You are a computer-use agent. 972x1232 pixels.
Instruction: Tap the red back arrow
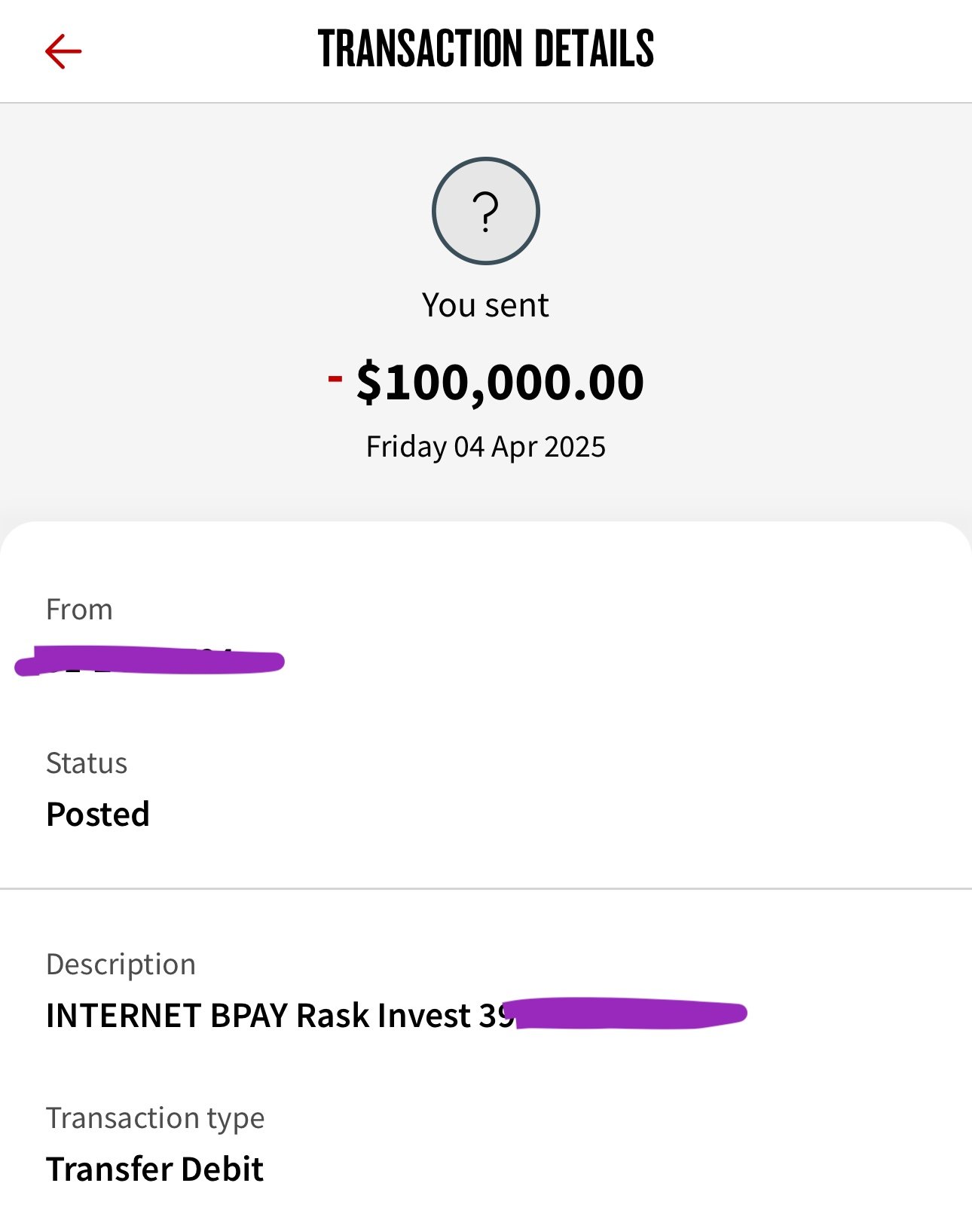pyautogui.click(x=63, y=51)
